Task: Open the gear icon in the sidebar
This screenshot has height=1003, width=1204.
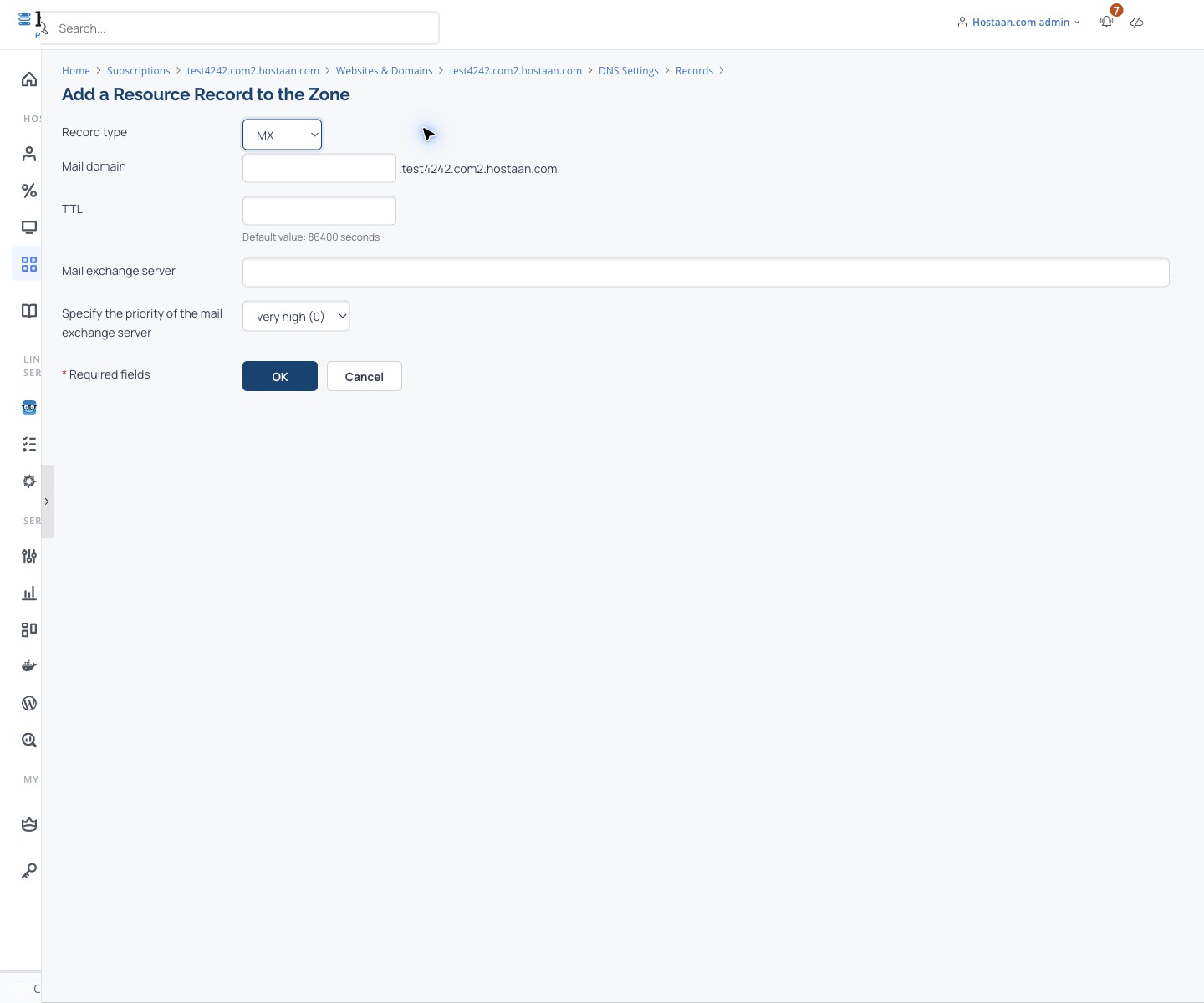Action: (x=29, y=481)
